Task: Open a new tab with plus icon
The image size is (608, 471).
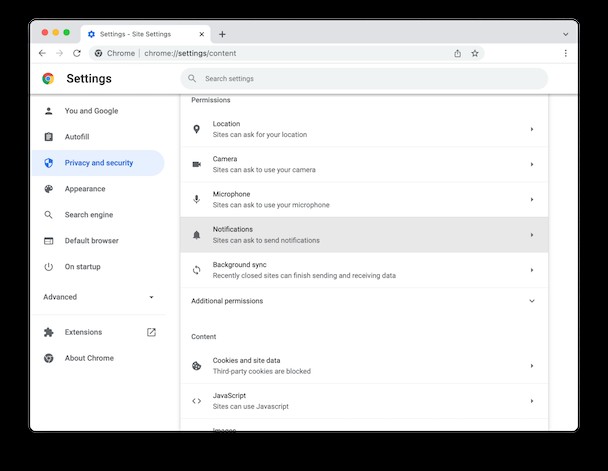Action: [222, 34]
